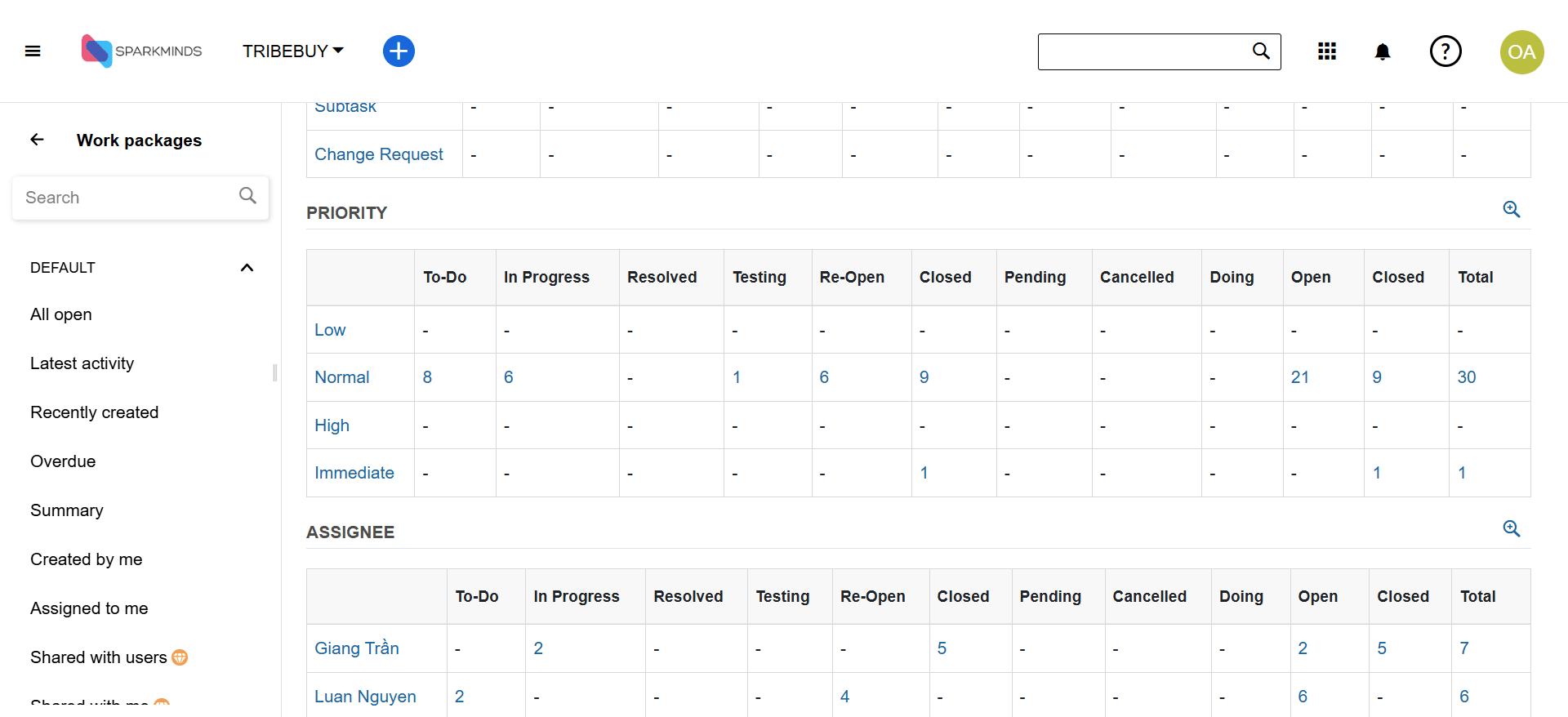Viewport: 1568px width, 717px height.
Task: Open the help menu icon
Action: tap(1445, 51)
